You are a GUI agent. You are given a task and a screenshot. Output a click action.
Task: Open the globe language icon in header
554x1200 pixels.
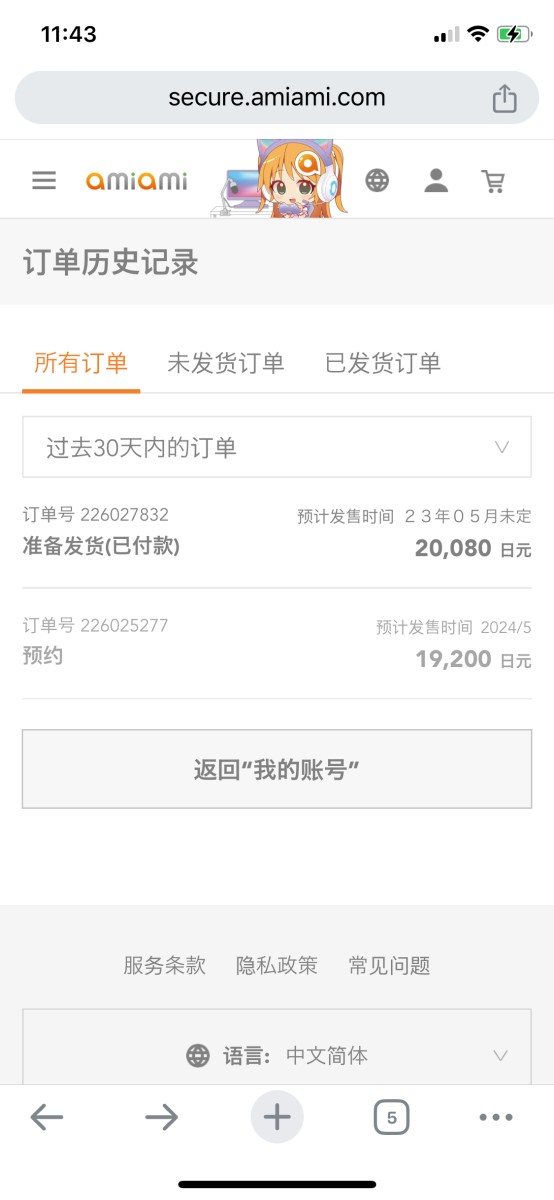377,180
